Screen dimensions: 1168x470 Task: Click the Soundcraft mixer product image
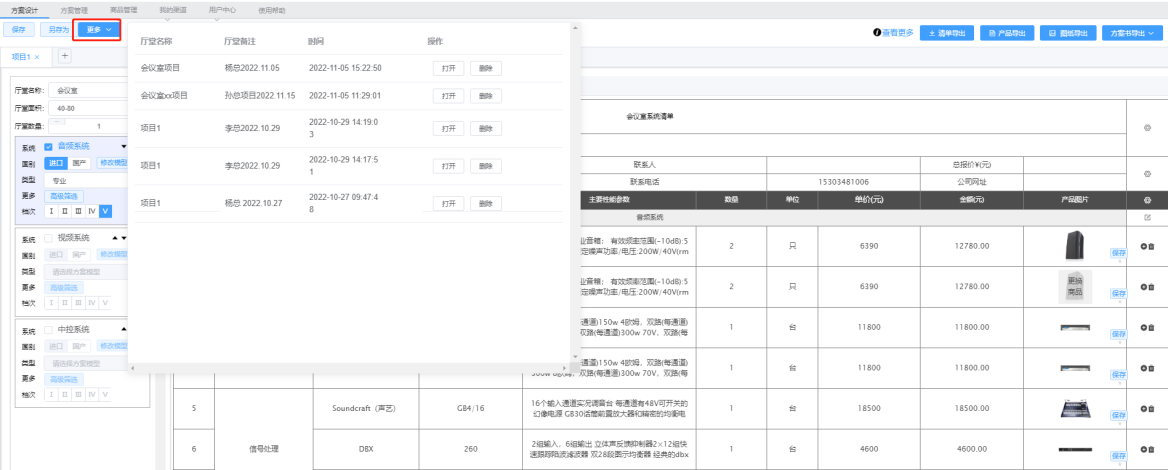tap(1075, 408)
